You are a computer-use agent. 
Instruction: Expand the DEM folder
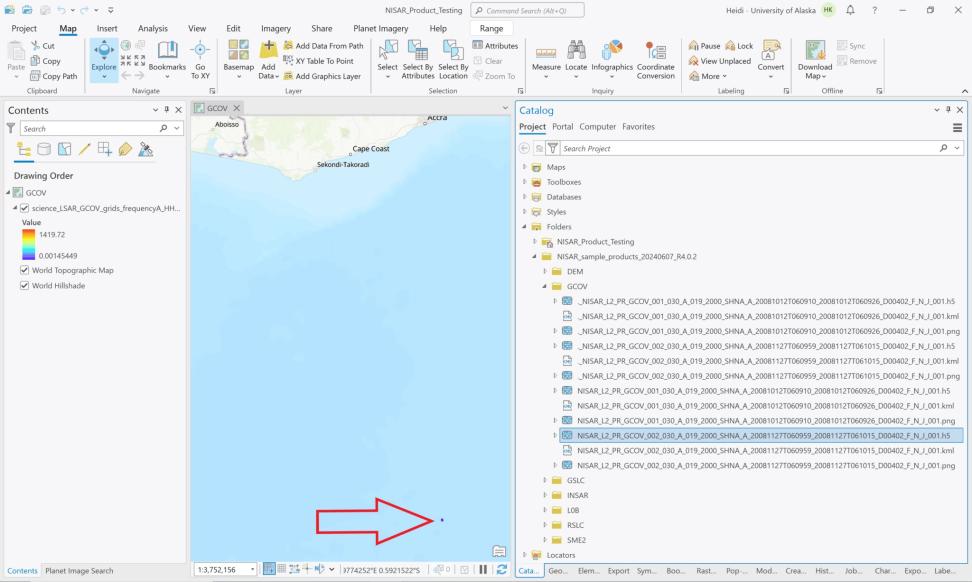tap(545, 271)
